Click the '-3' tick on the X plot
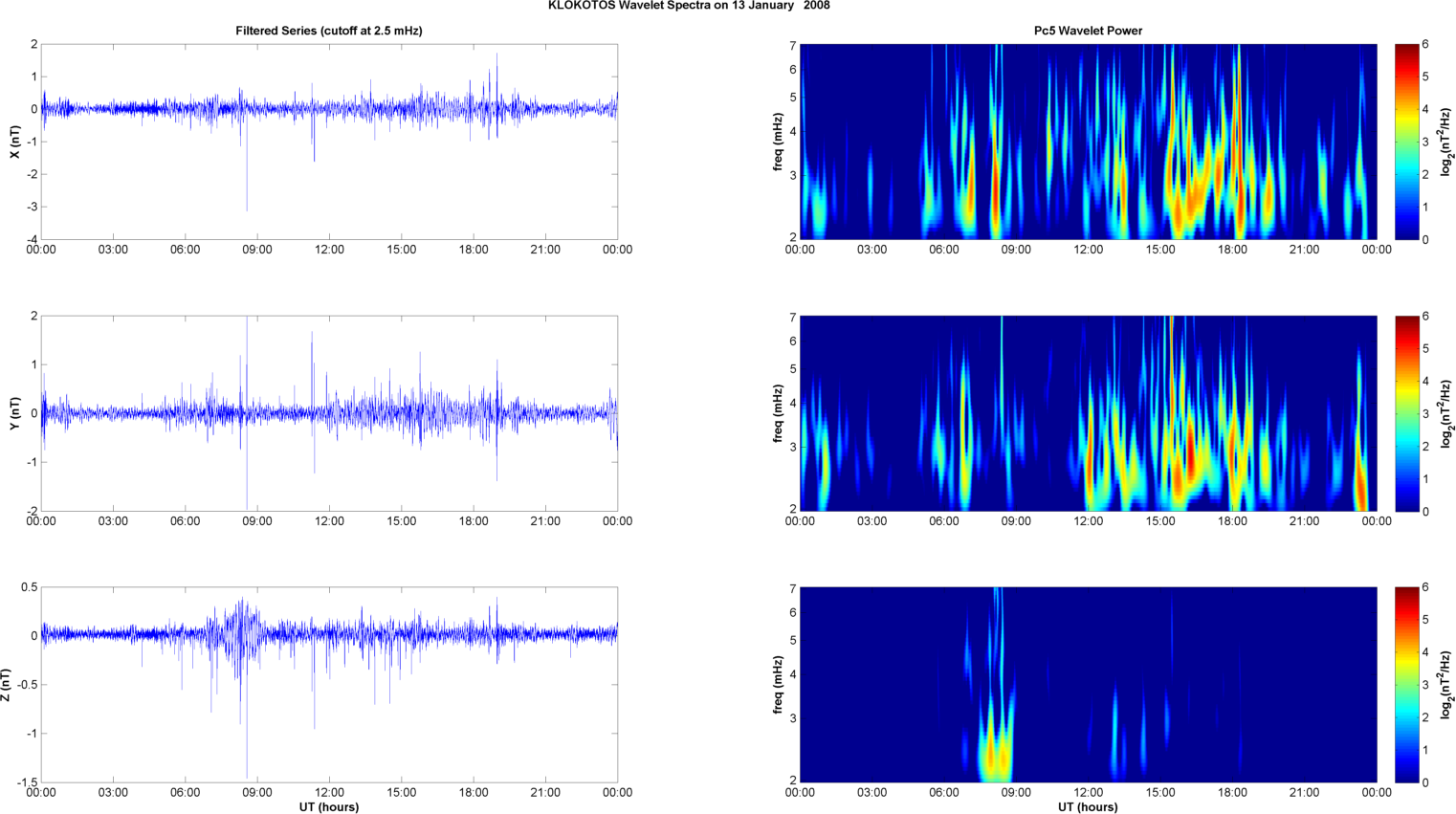Image resolution: width=1456 pixels, height=814 pixels. pos(32,207)
